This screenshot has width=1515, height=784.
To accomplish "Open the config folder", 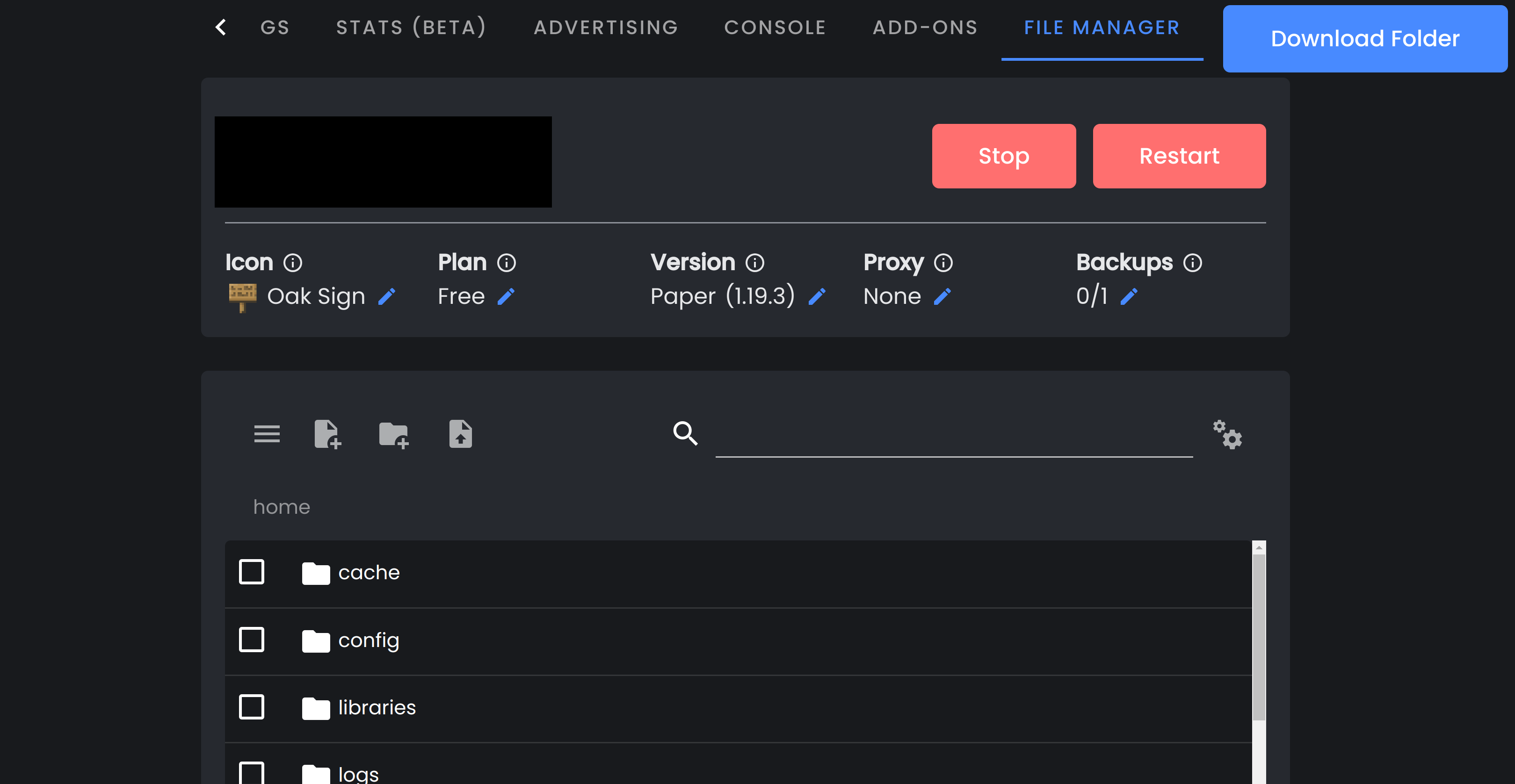I will (368, 640).
